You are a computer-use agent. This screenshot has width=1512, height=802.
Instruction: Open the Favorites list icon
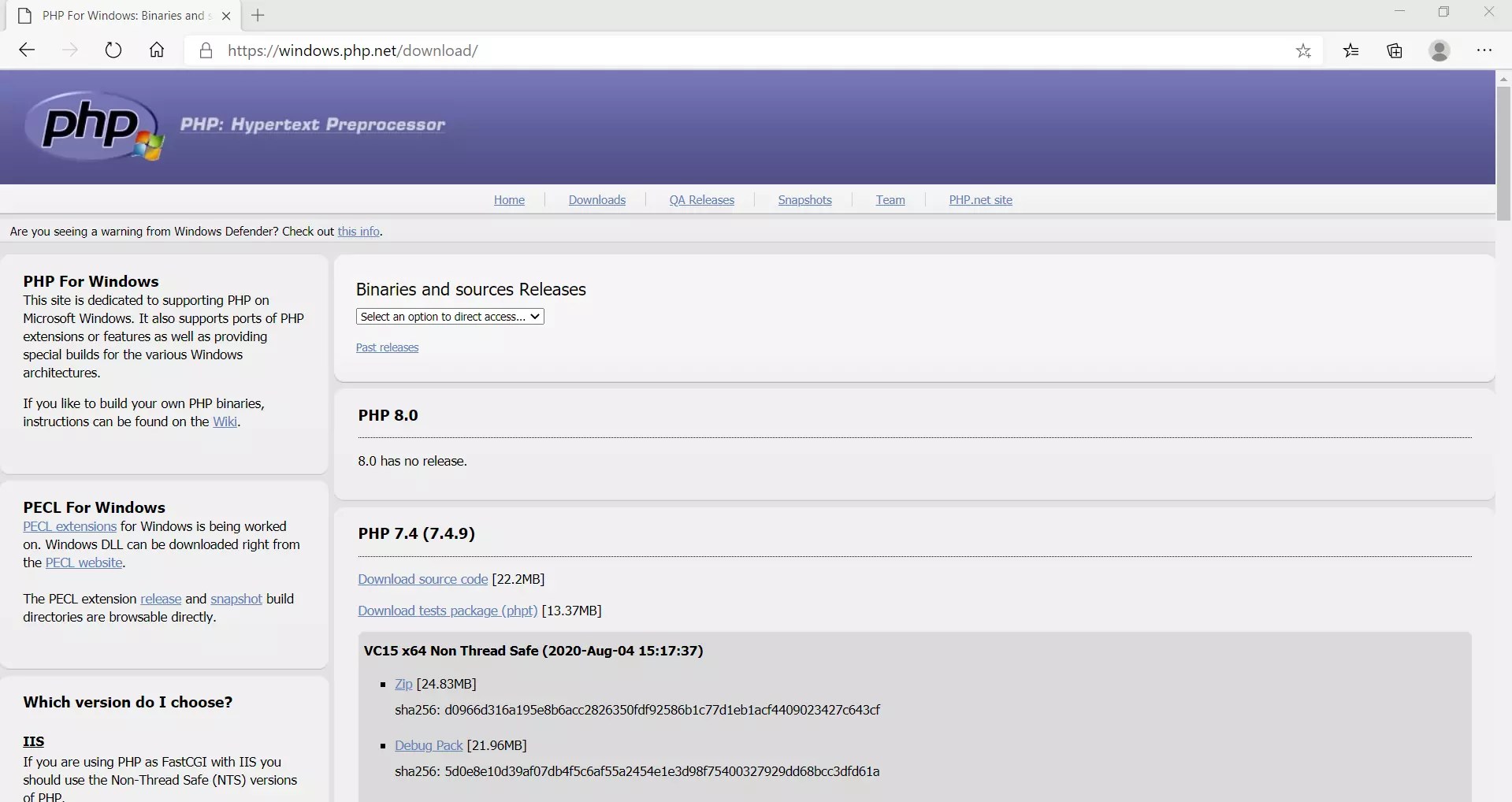tap(1351, 50)
